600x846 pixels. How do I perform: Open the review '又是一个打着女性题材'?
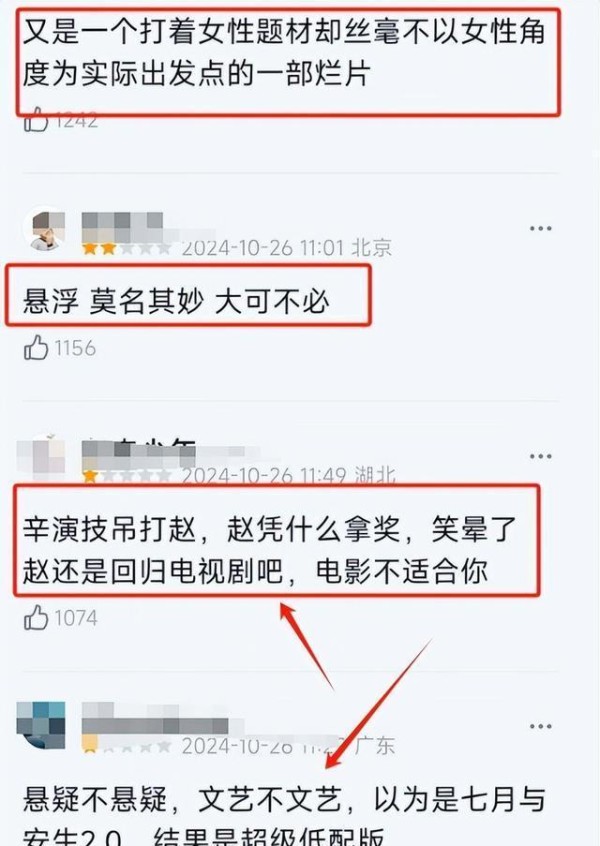click(x=284, y=52)
